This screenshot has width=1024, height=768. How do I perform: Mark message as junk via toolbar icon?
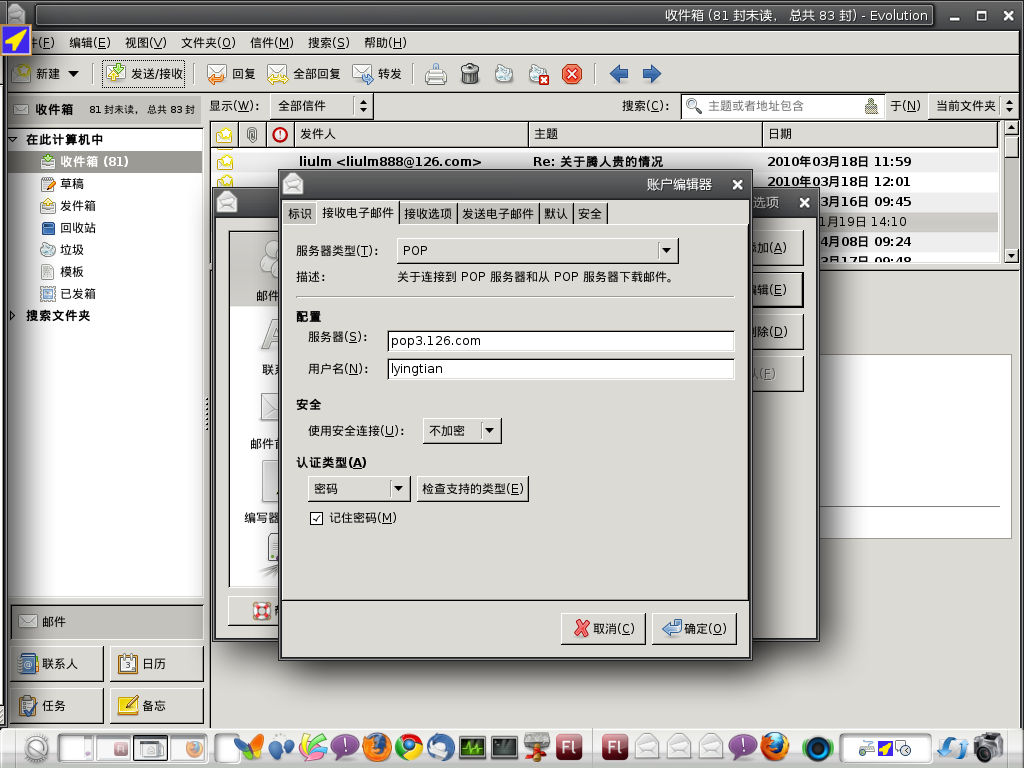(x=504, y=74)
